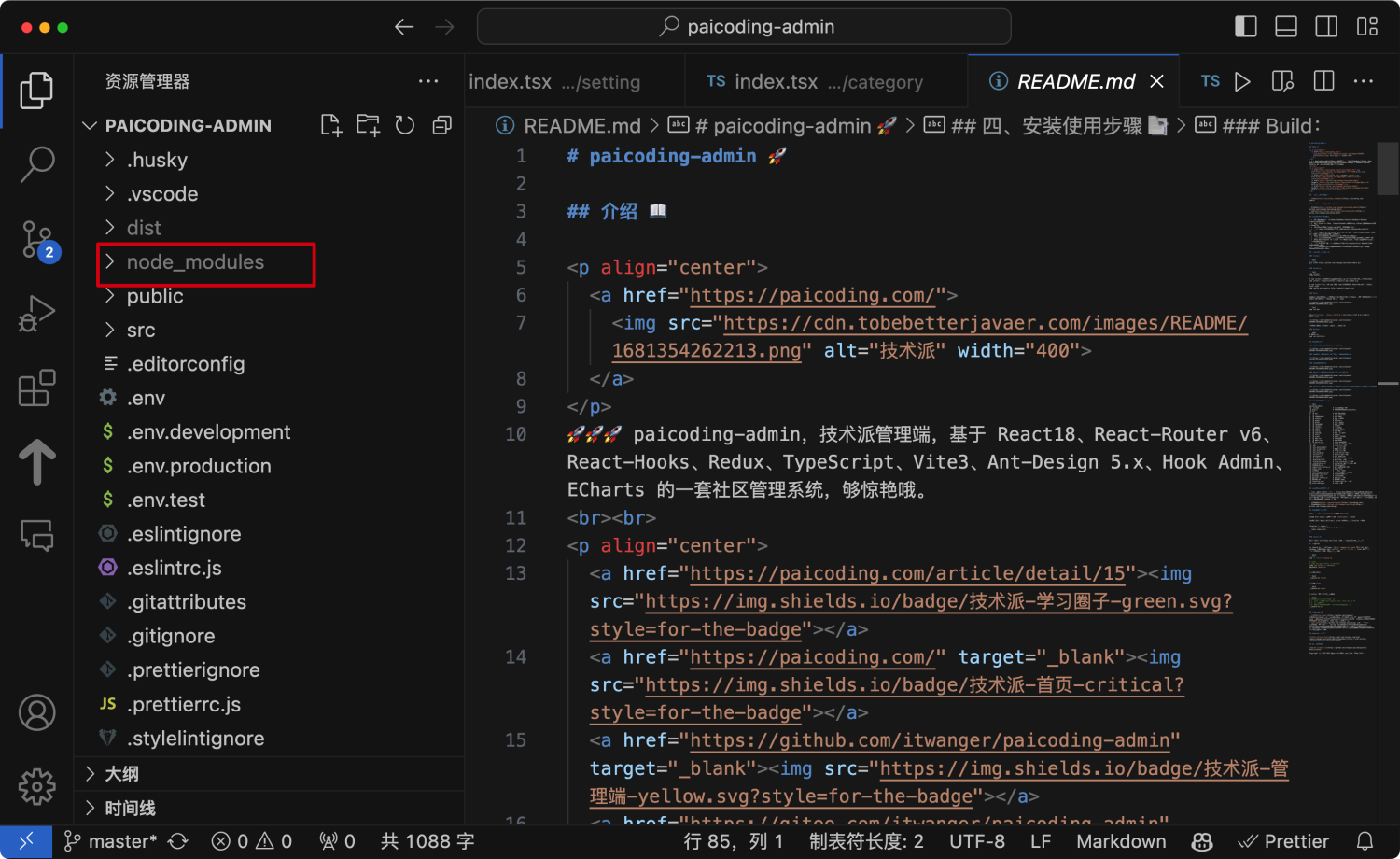The width and height of the screenshot is (1400, 859).
Task: Create a new file in explorer
Action: [x=331, y=125]
